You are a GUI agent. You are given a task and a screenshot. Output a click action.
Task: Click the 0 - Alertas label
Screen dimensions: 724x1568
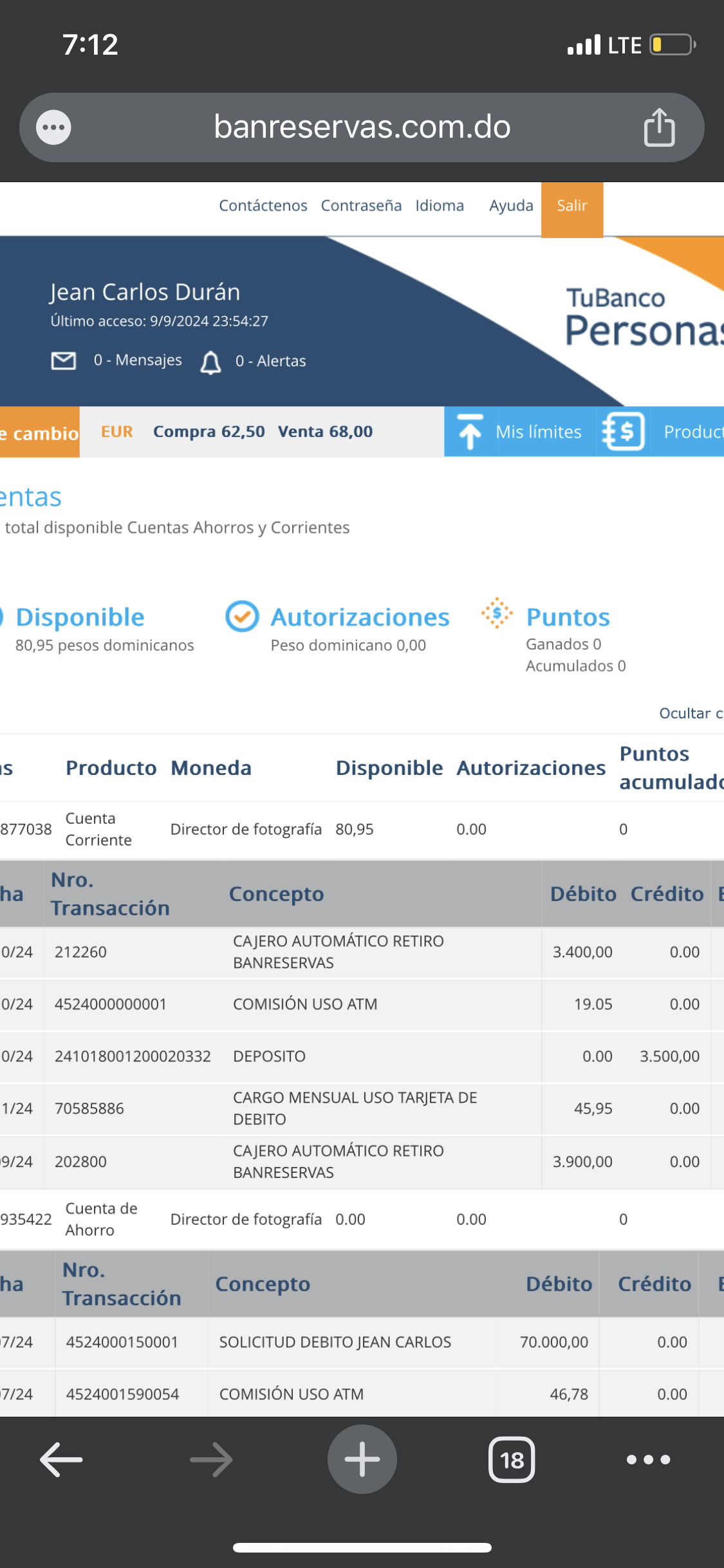point(270,361)
